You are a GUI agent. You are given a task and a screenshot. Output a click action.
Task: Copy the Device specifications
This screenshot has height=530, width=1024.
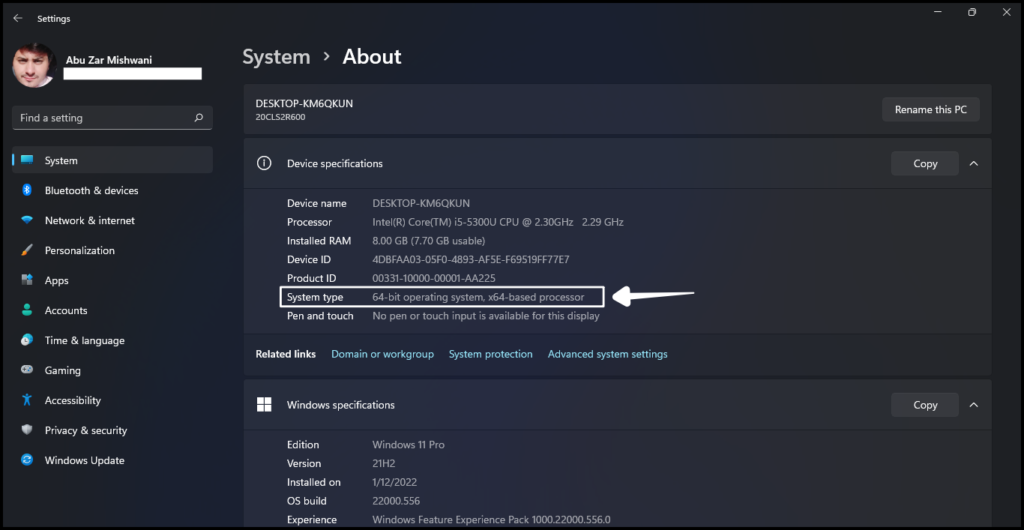(x=925, y=163)
